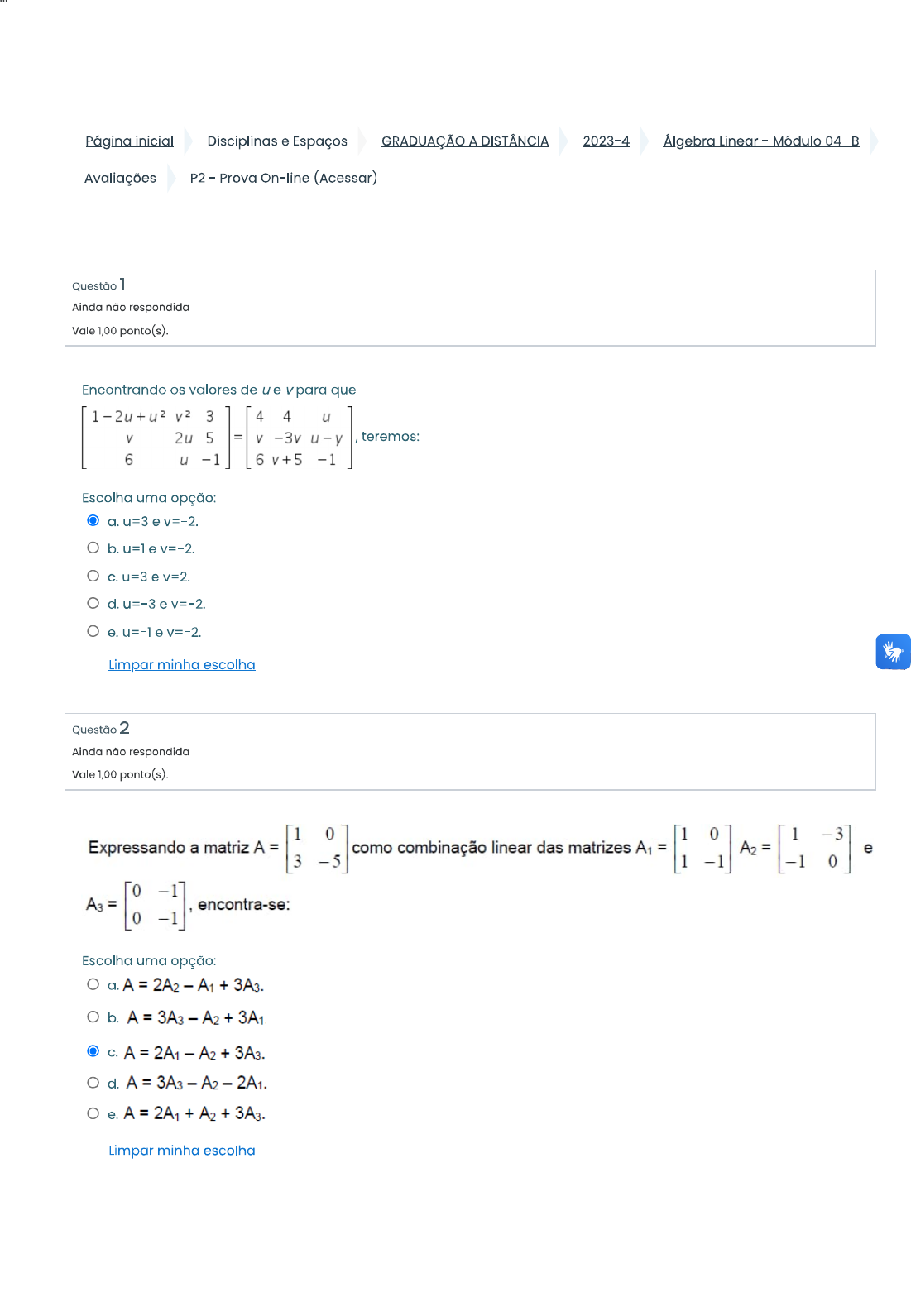Open Álgebra Linear - Módulo 04_B link
The image size is (911, 1316).
[761, 141]
